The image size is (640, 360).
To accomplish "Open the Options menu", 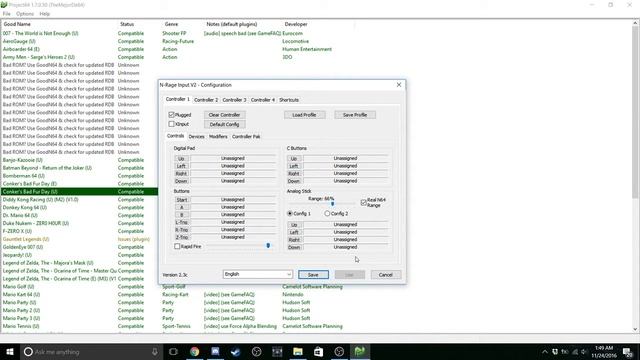I will (25, 13).
